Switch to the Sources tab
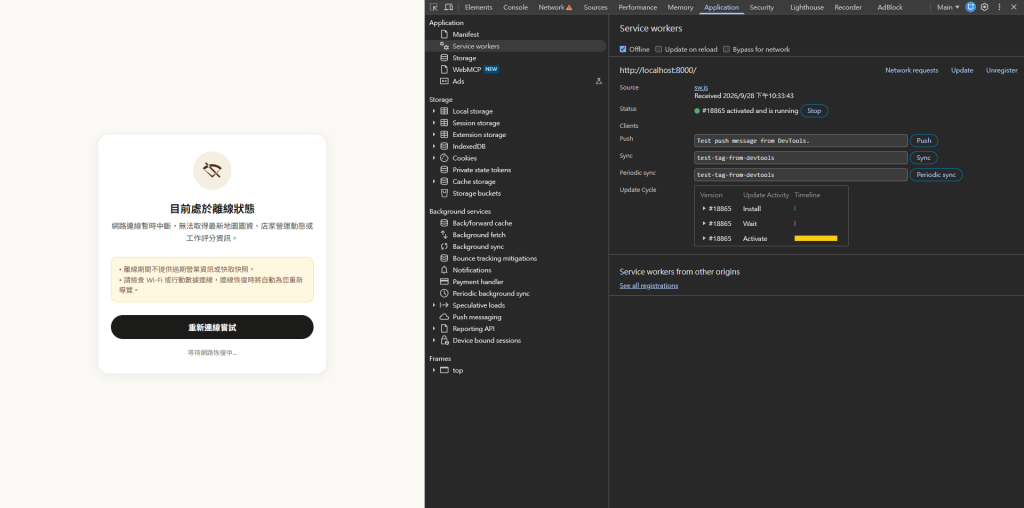Image resolution: width=1024 pixels, height=508 pixels. (x=596, y=7)
